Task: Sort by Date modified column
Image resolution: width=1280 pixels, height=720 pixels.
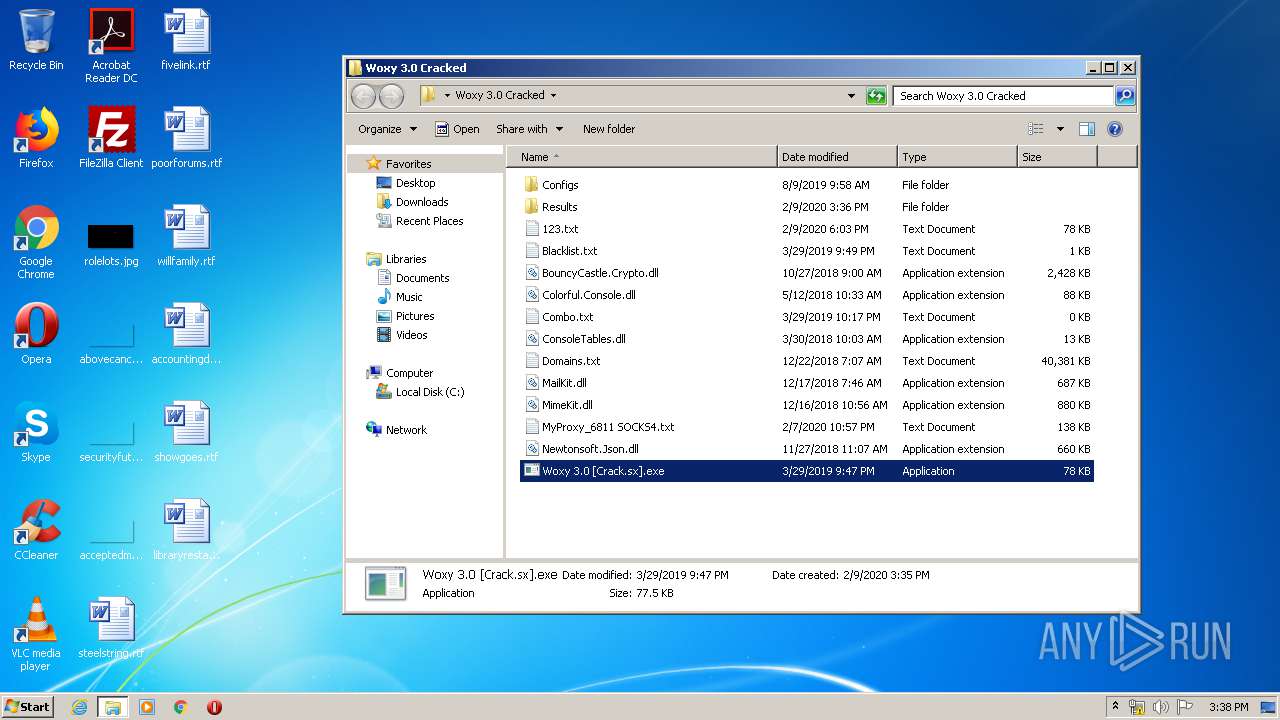Action: click(x=837, y=157)
